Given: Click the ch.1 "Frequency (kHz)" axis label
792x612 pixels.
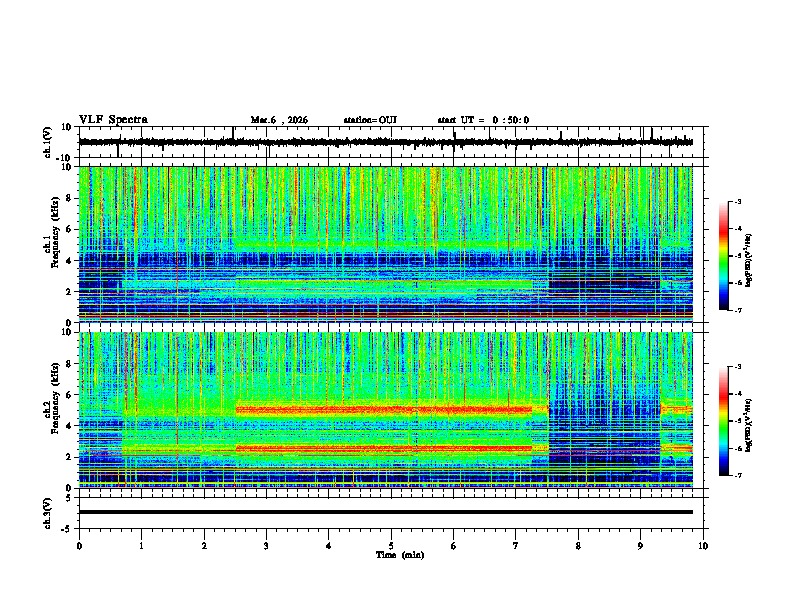Looking at the screenshot, I should tap(55, 232).
